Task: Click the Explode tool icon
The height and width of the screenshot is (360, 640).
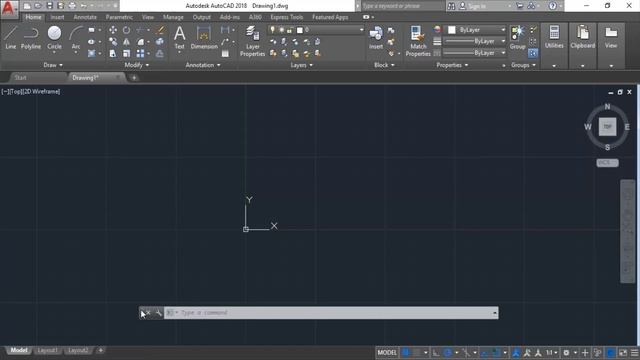Action: [x=160, y=42]
